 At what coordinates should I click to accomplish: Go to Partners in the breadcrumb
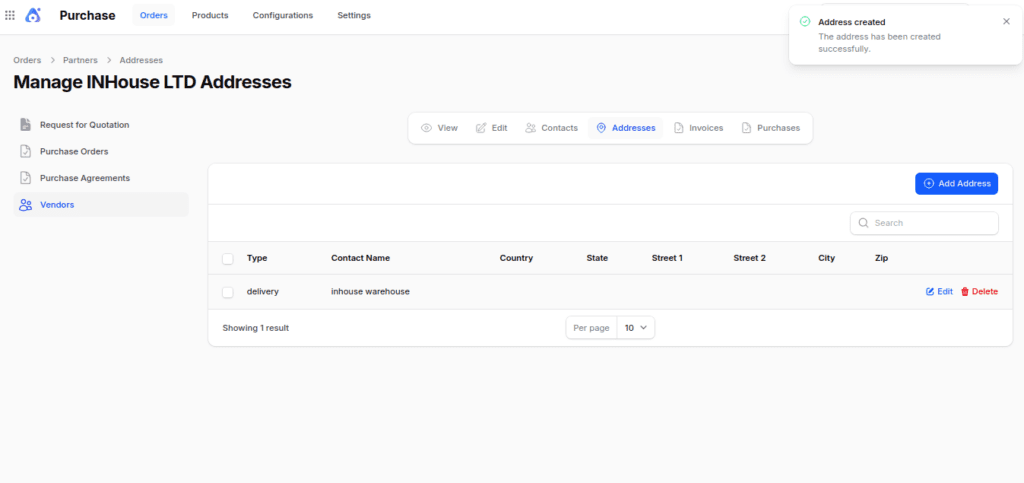(x=80, y=60)
